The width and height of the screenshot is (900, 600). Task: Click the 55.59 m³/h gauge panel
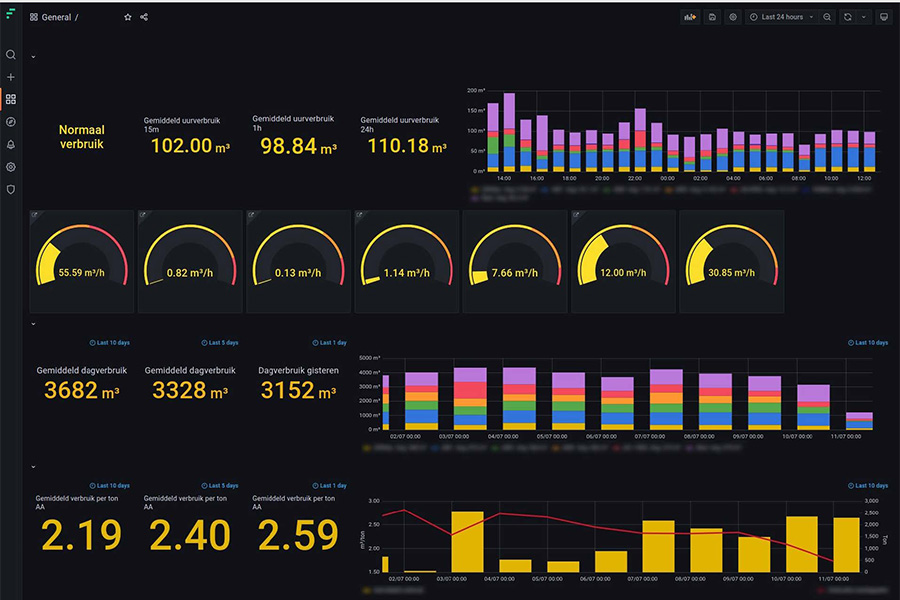(81, 262)
